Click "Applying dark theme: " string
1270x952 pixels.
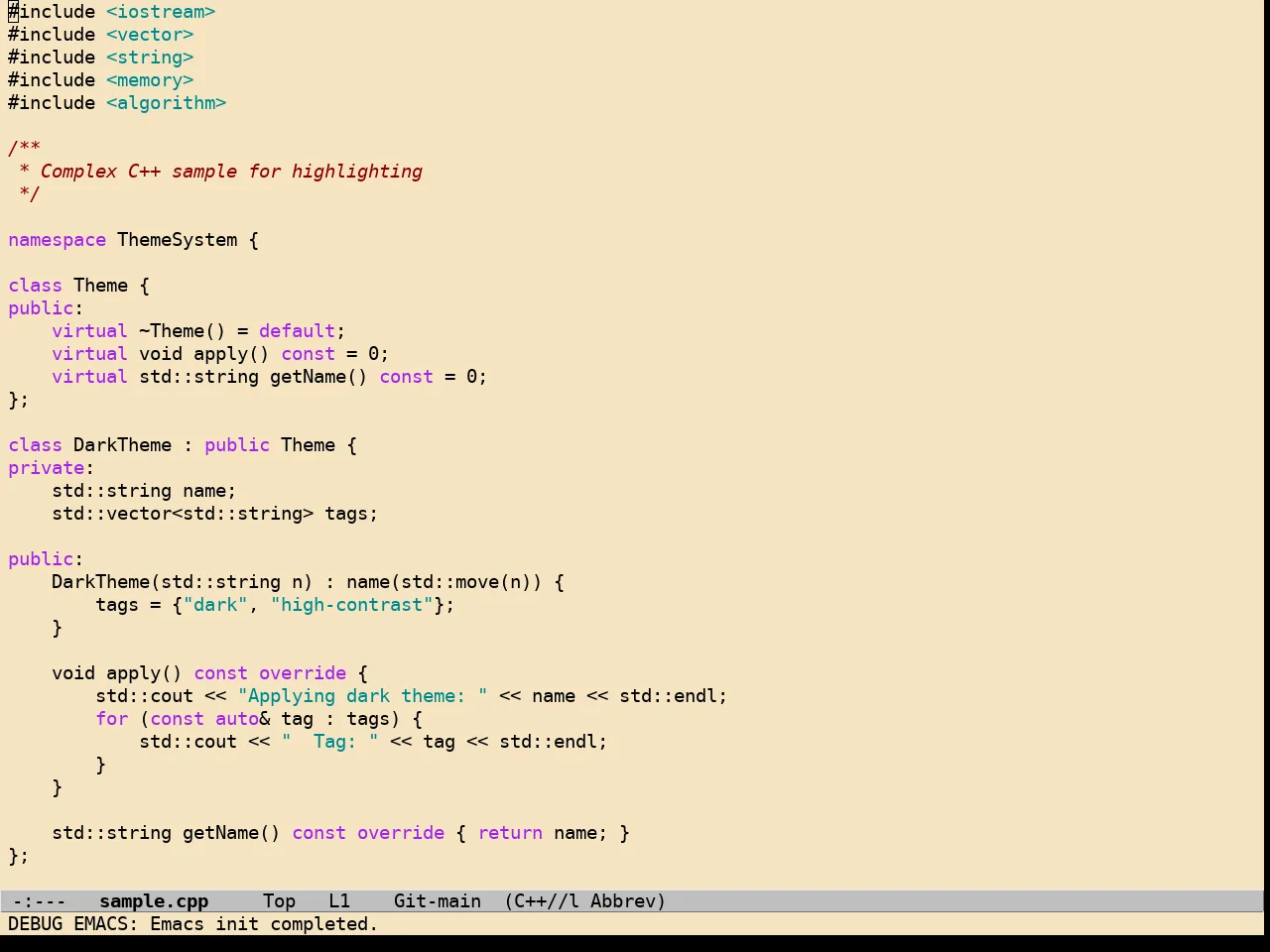pyautogui.click(x=363, y=696)
